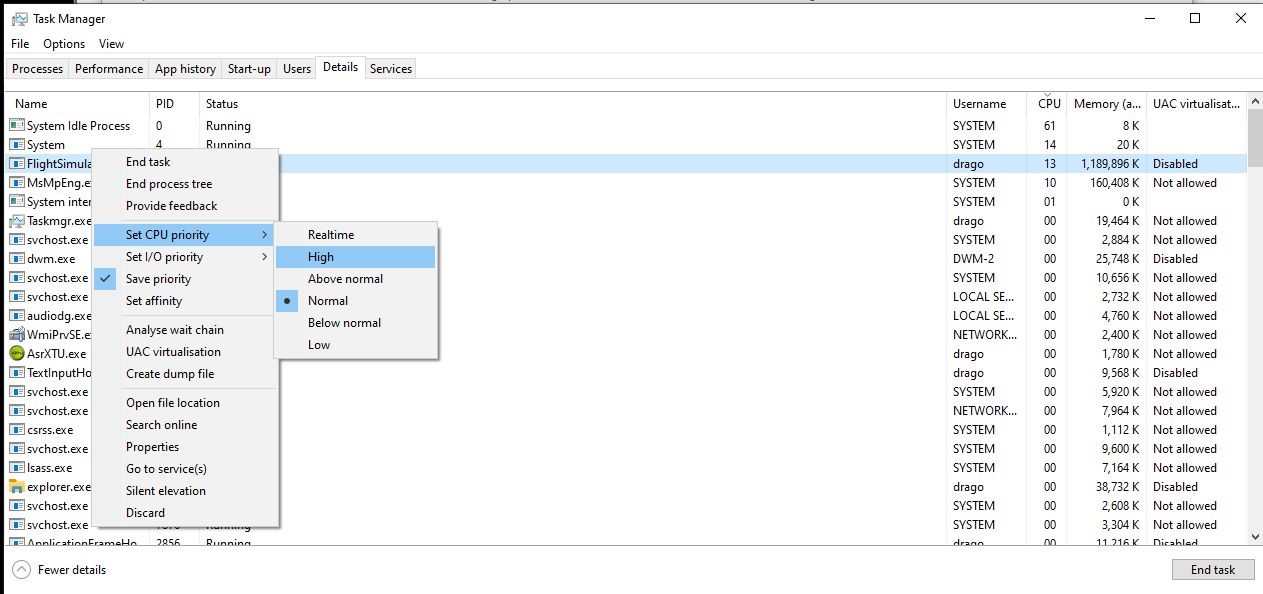Switch to the Services tab
1263x594 pixels.
click(x=391, y=69)
